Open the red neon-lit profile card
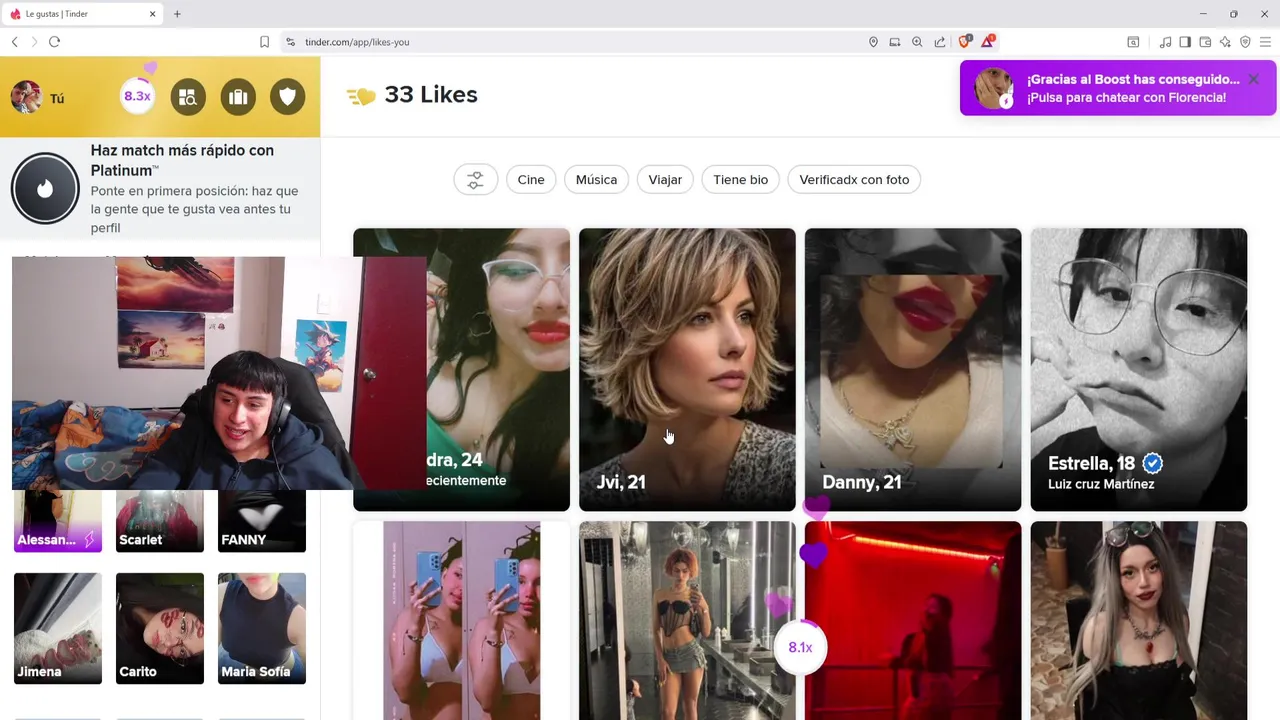This screenshot has height=720, width=1280. [913, 620]
